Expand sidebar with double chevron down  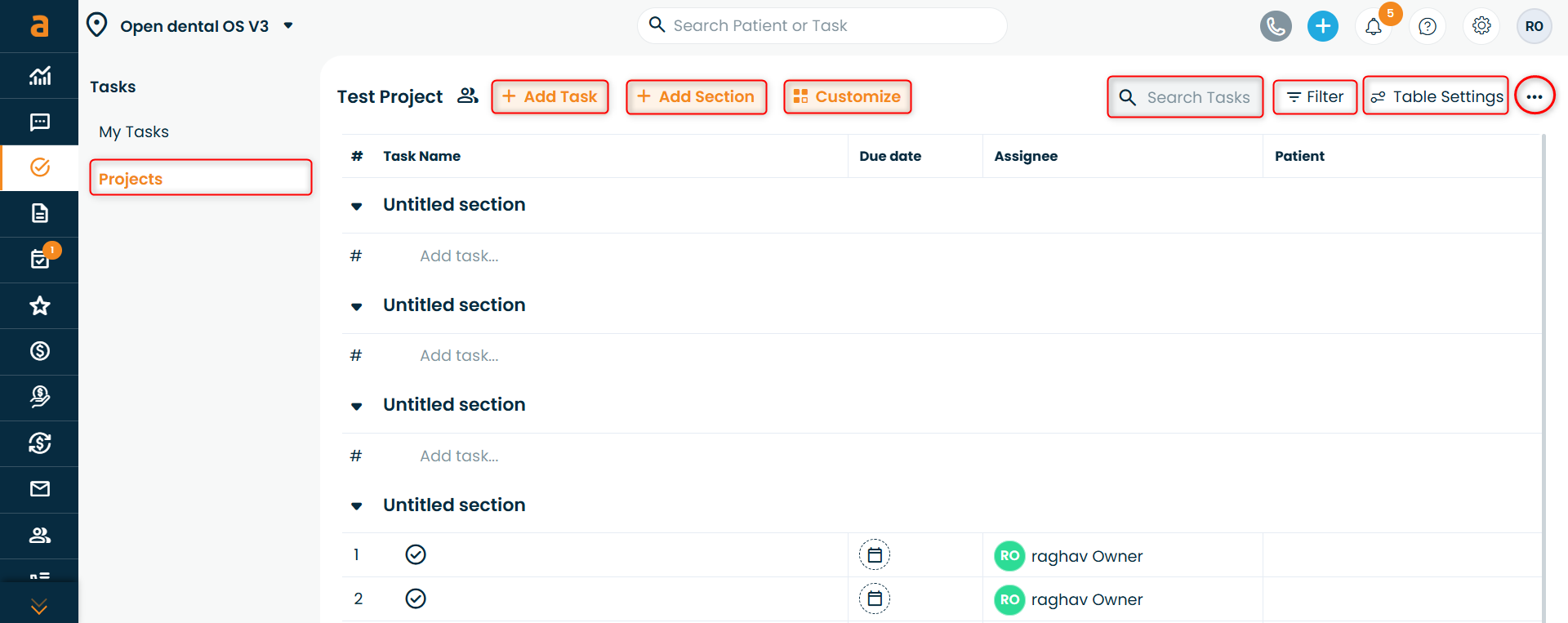(39, 607)
